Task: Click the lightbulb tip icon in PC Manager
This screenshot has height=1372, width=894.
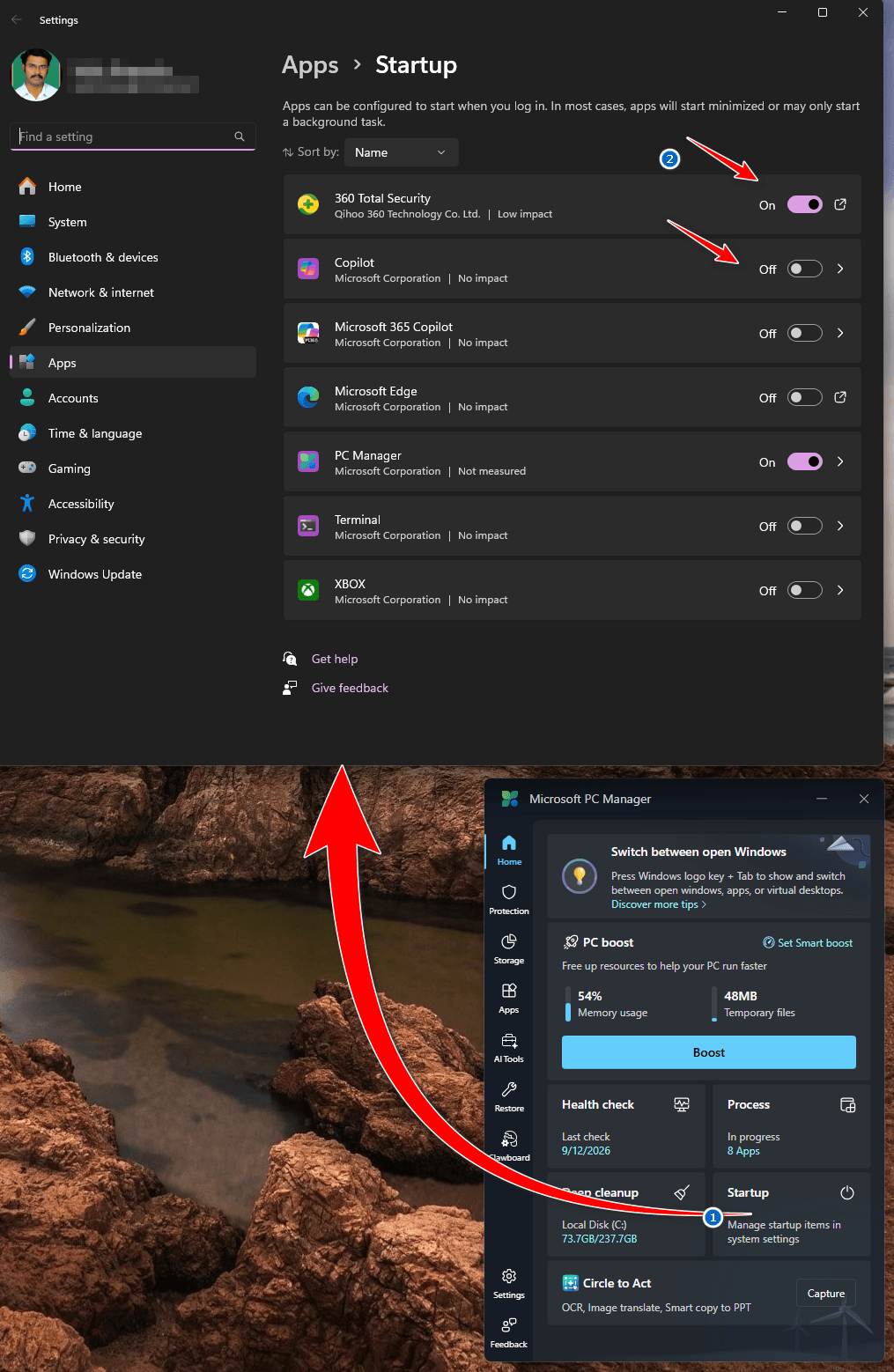Action: (580, 876)
